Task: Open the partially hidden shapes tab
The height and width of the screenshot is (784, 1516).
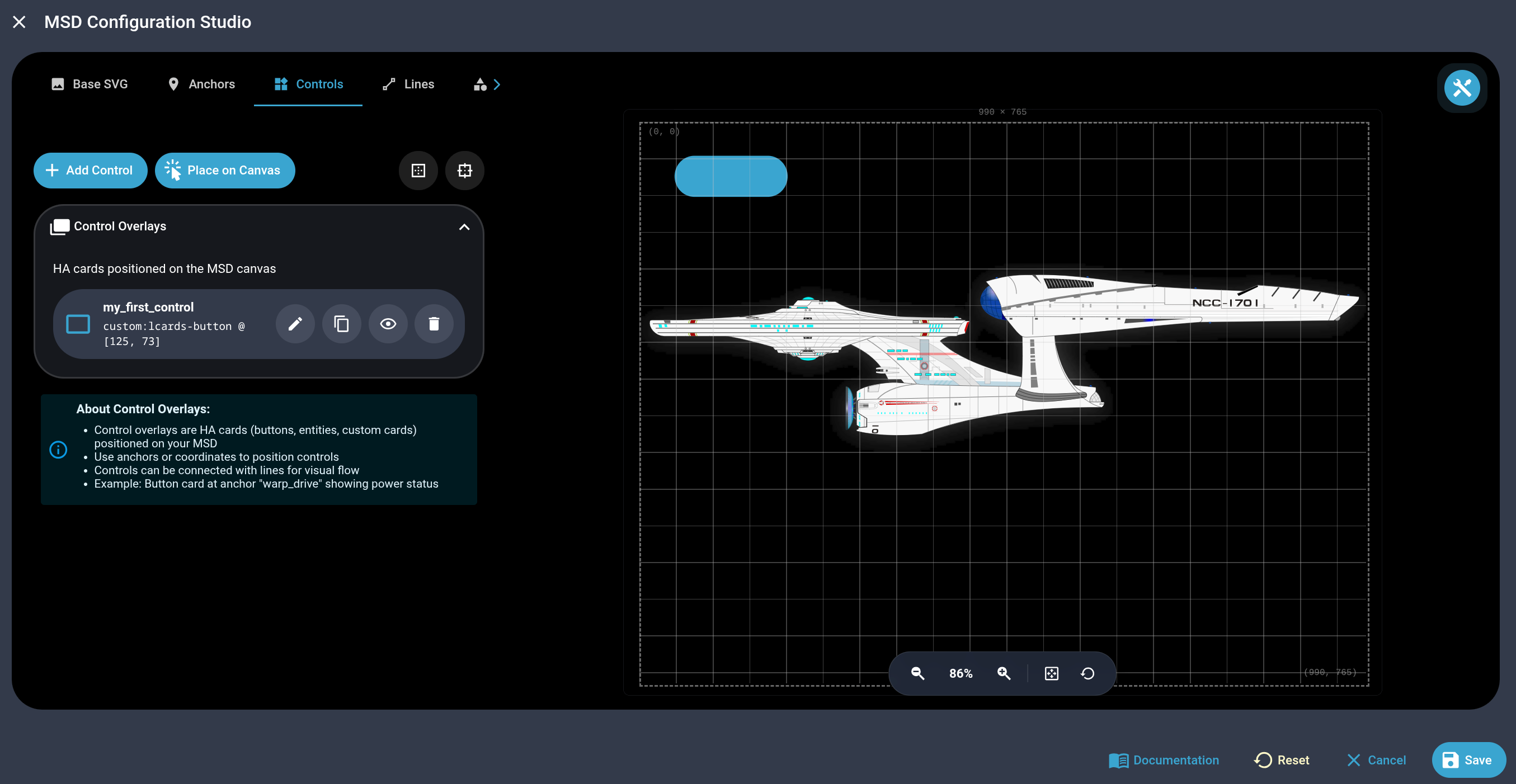Action: pyautogui.click(x=480, y=84)
